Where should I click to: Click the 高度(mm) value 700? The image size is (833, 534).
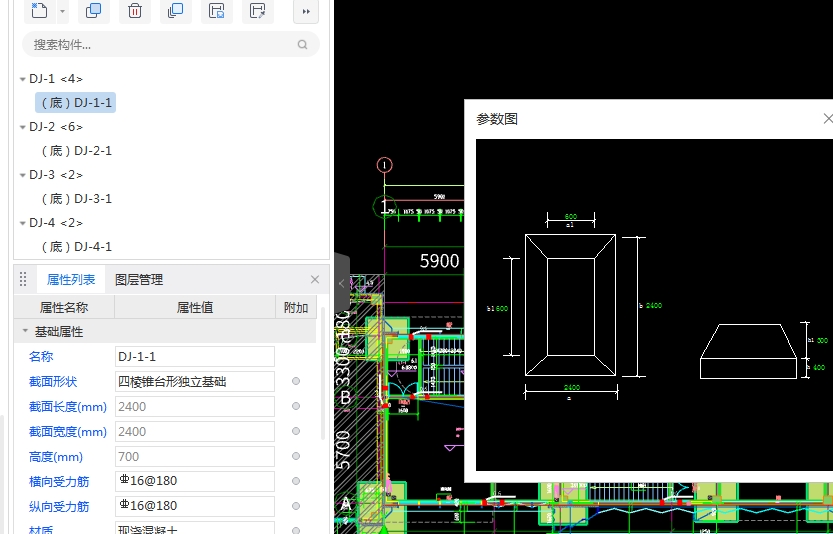click(195, 456)
